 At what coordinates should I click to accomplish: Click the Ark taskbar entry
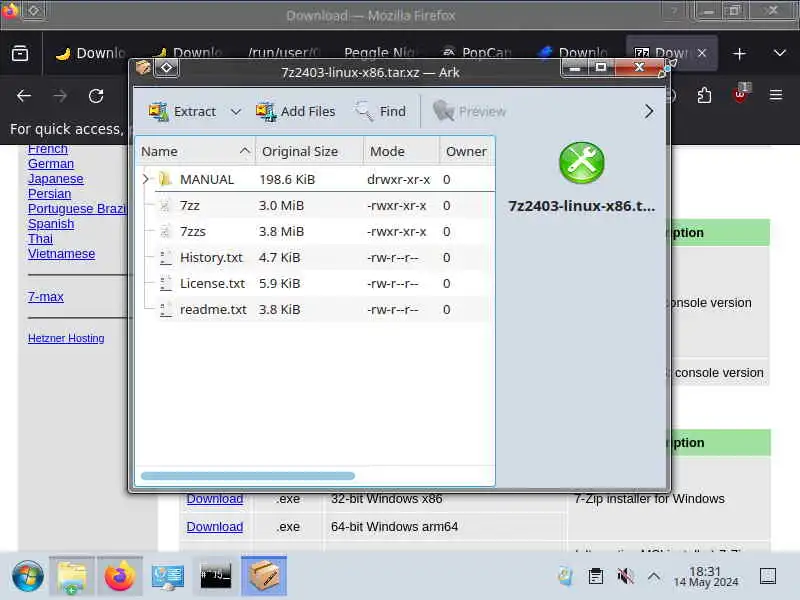(x=264, y=577)
